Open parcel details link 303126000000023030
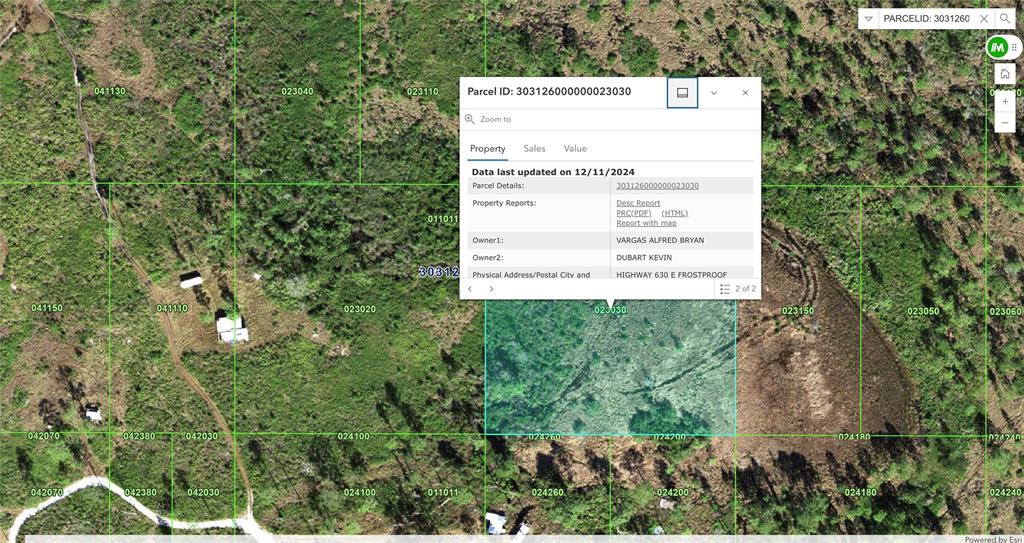This screenshot has height=543, width=1024. (x=657, y=186)
